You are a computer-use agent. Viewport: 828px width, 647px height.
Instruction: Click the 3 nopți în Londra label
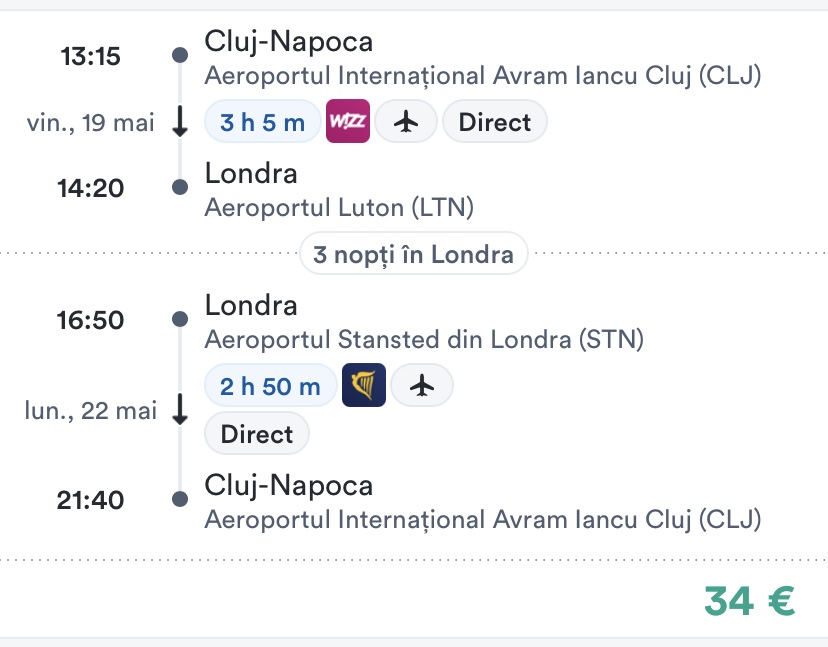tap(414, 254)
